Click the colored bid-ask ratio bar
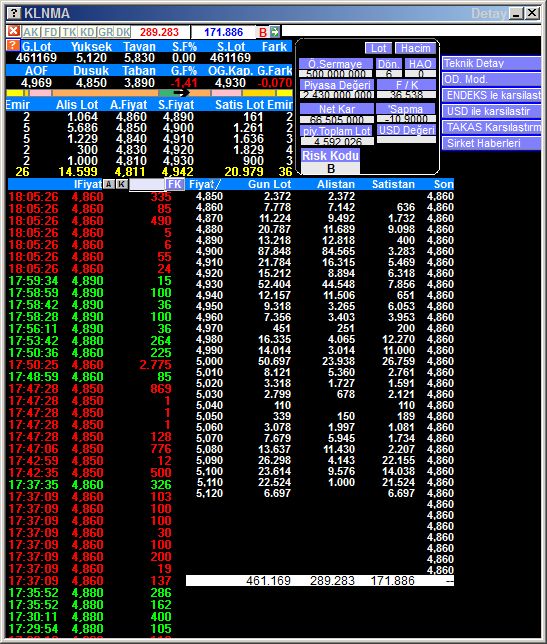Image resolution: width=547 pixels, height=644 pixels. point(149,93)
